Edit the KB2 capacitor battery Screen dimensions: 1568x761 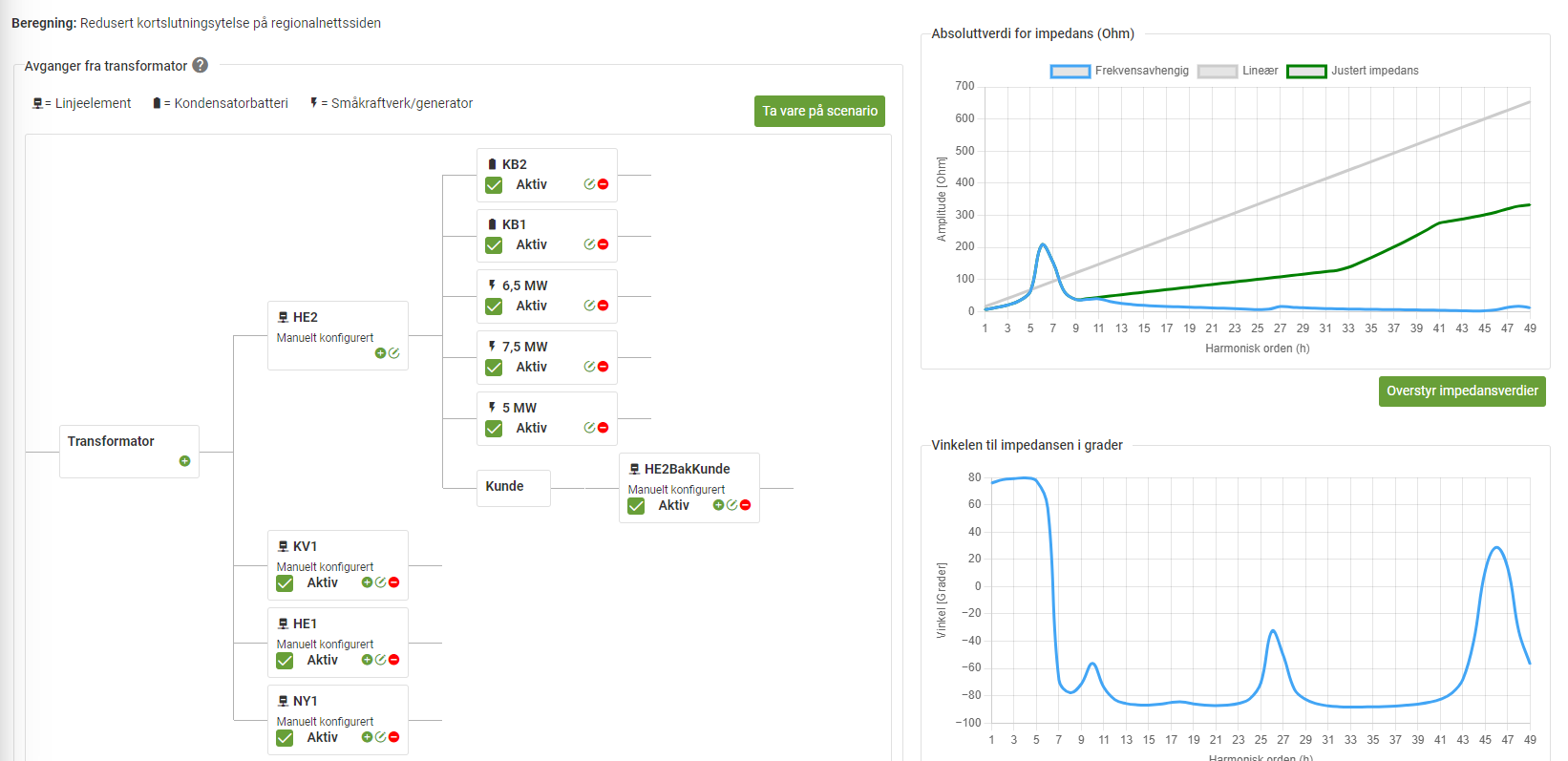[x=589, y=184]
